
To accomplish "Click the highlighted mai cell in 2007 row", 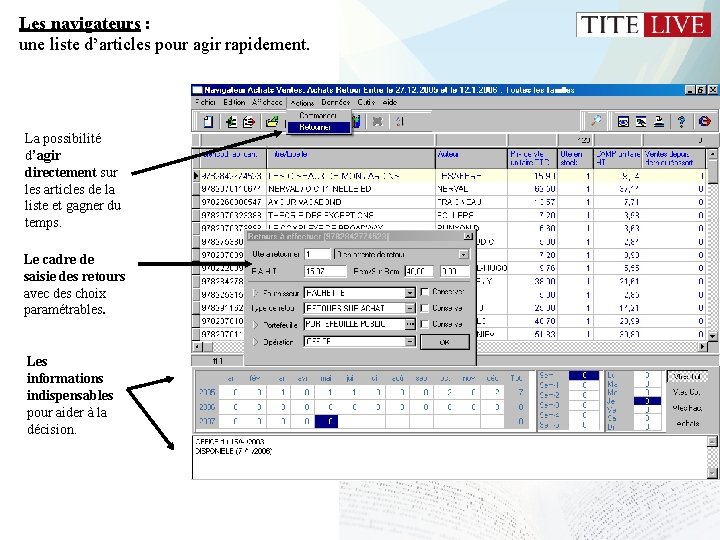I will (326, 421).
